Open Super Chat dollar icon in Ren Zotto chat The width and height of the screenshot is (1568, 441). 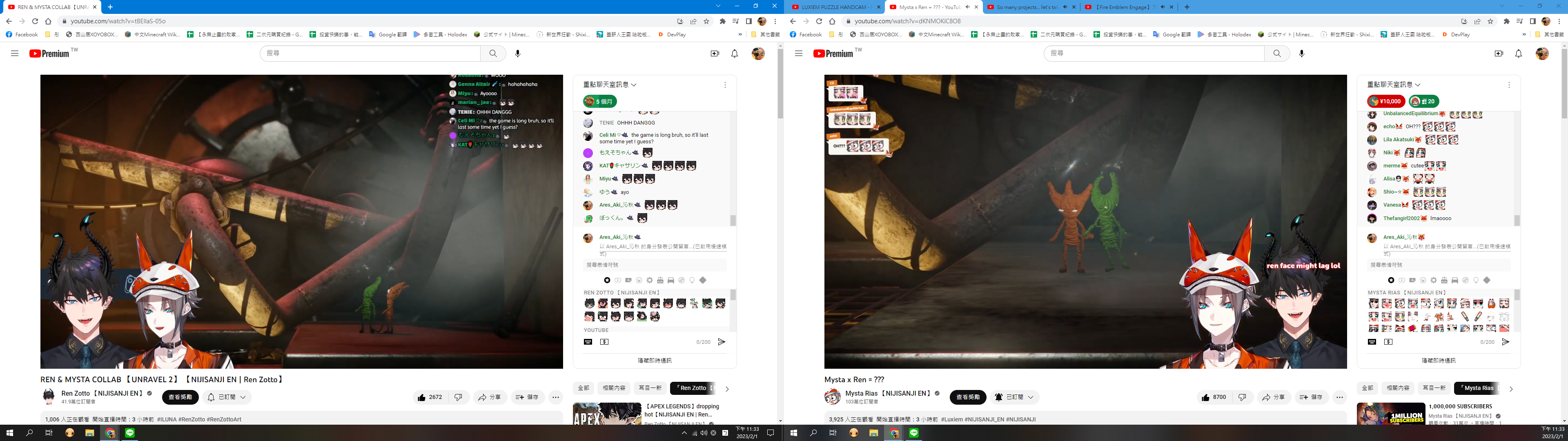point(604,342)
